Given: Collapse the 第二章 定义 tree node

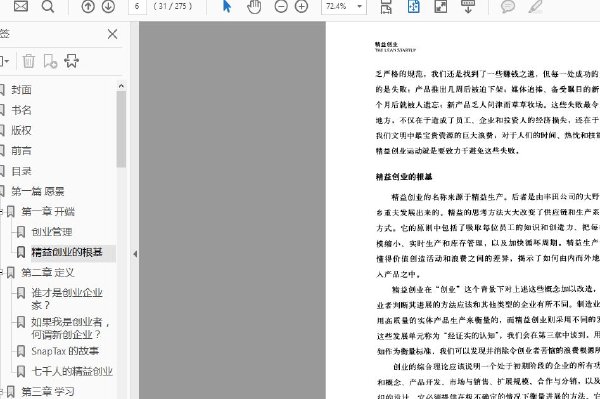Looking at the screenshot, I should point(1,272).
